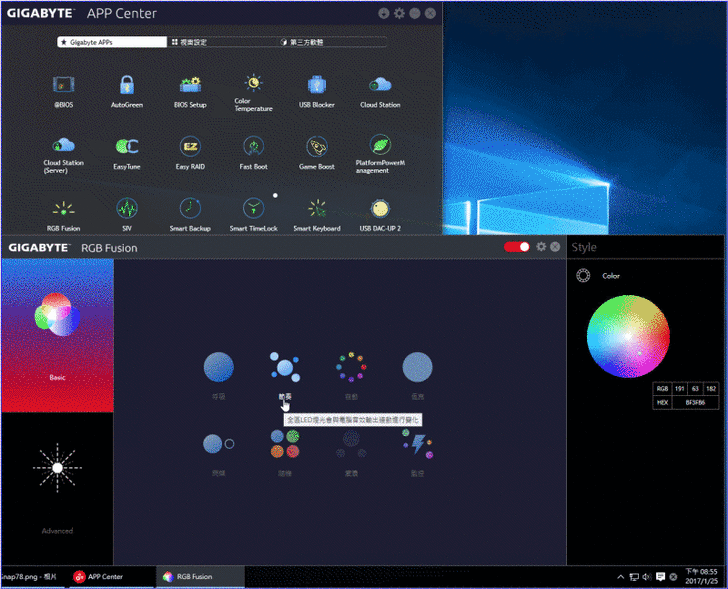Switch to the Gigabyte APPs tab

coord(112,42)
